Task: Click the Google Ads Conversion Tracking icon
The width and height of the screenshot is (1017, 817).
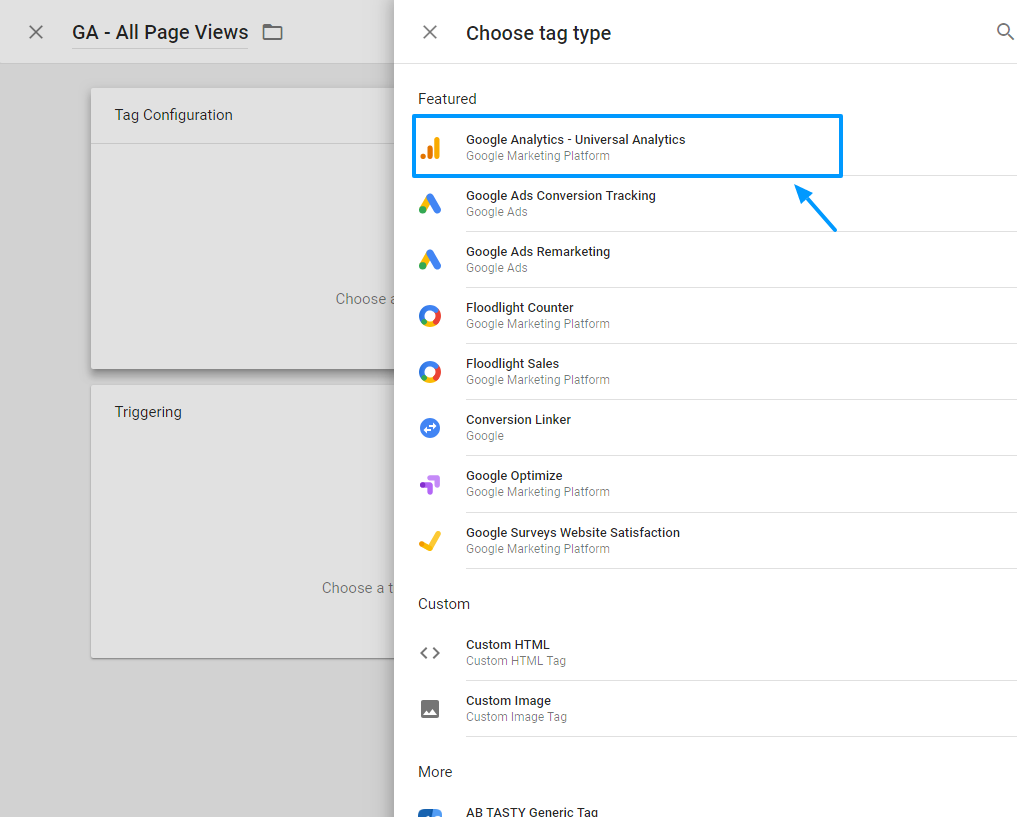Action: tap(430, 204)
